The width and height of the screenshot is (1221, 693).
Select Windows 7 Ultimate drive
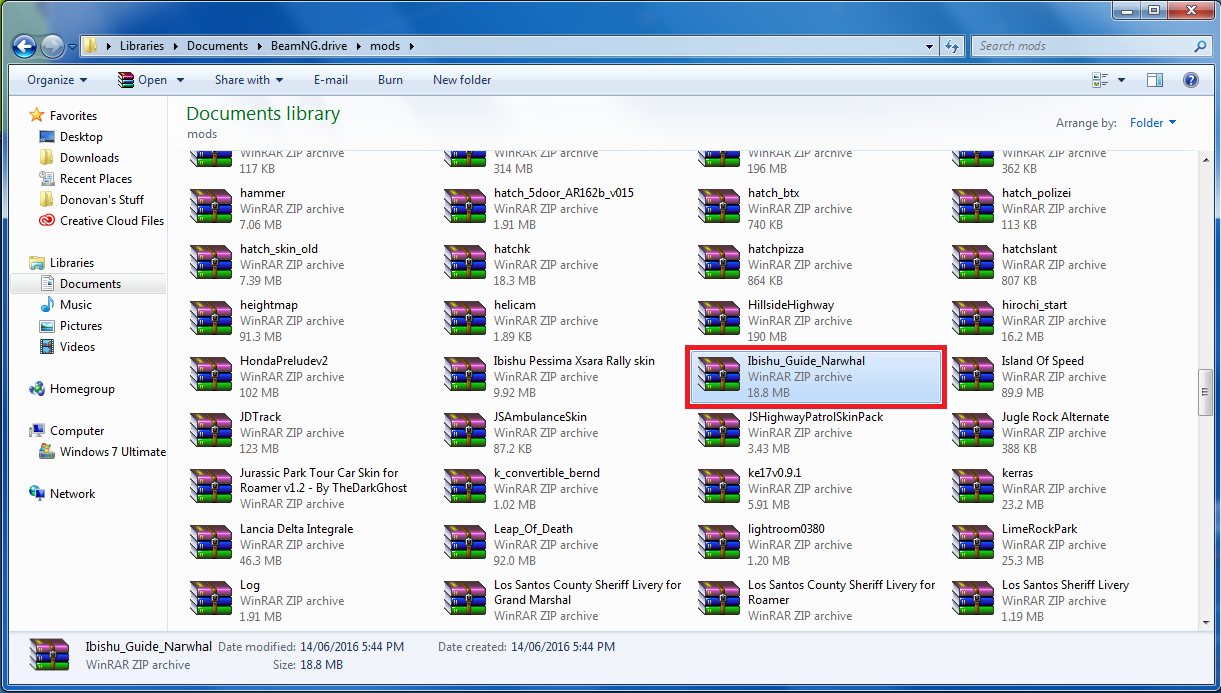112,452
